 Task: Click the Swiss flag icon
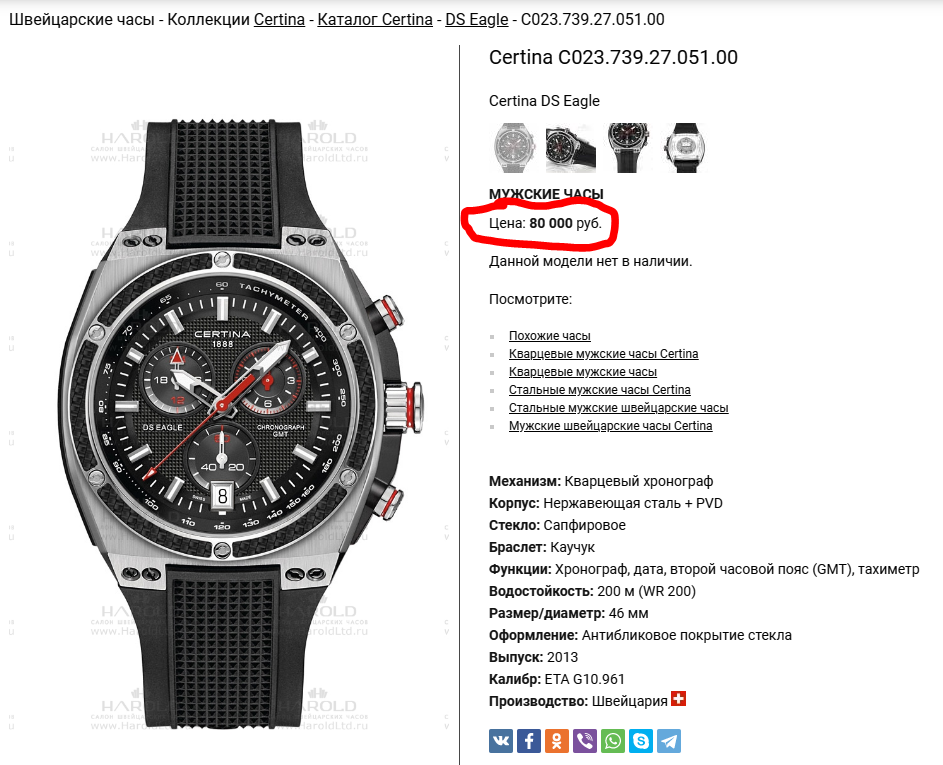[x=678, y=699]
